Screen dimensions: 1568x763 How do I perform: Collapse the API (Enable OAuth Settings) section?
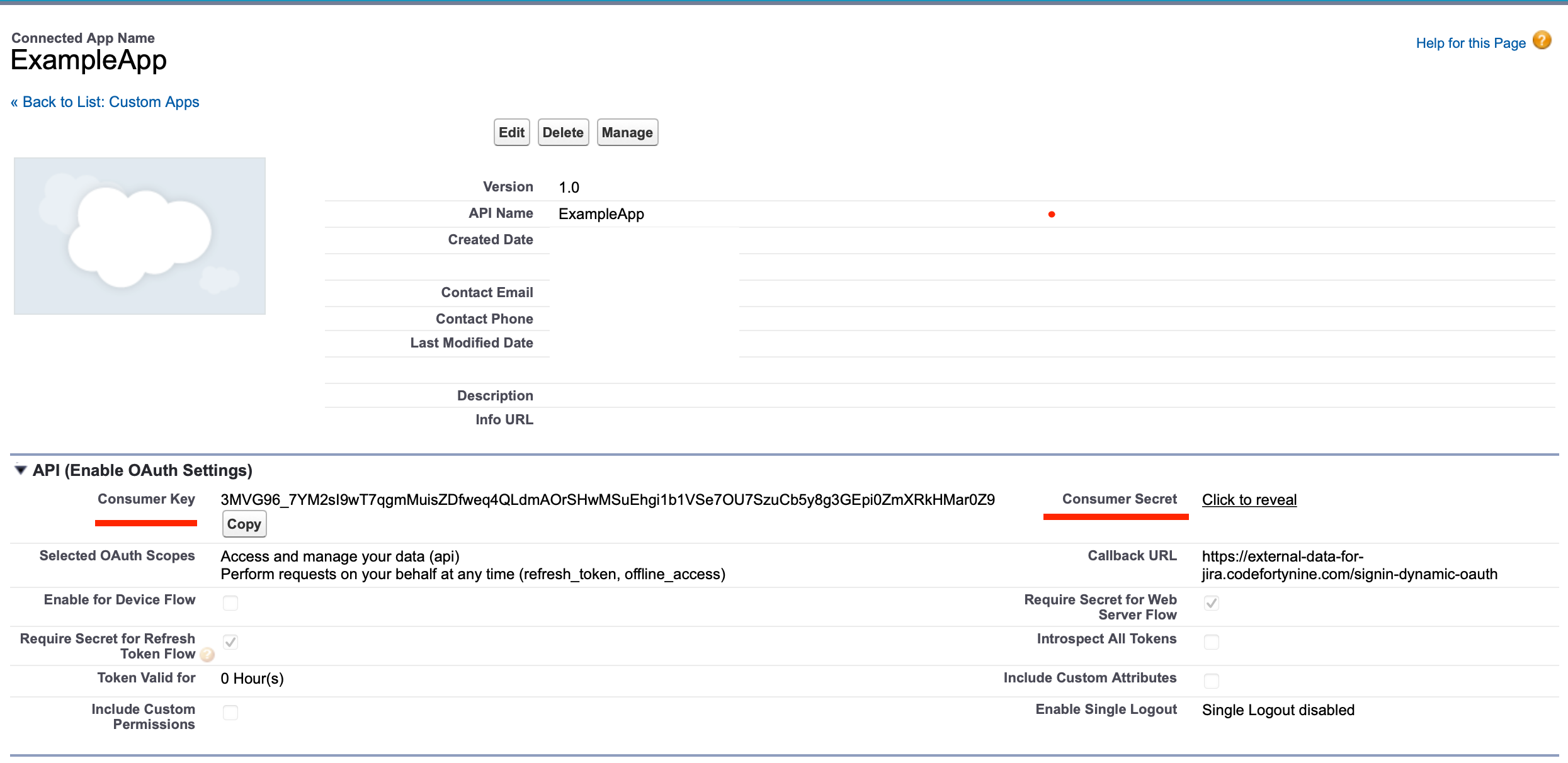21,469
